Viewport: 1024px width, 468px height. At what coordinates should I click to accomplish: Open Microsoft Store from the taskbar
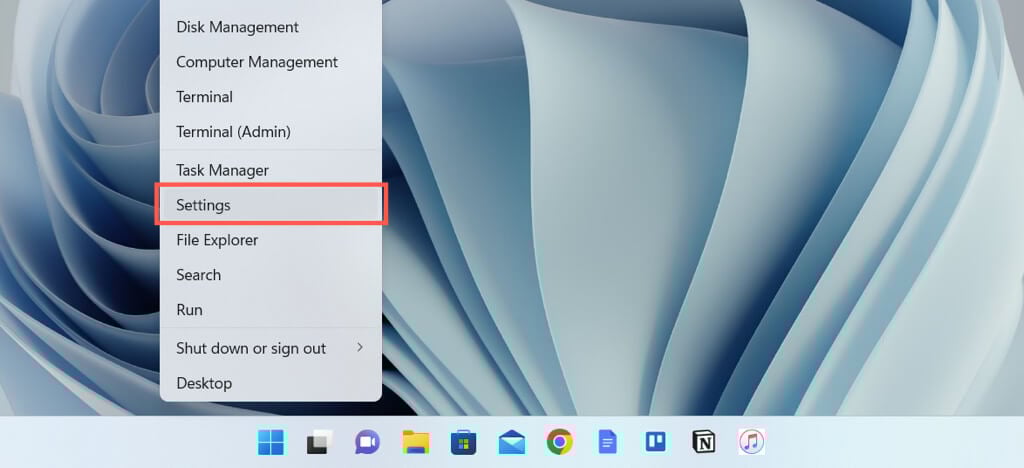coord(463,442)
